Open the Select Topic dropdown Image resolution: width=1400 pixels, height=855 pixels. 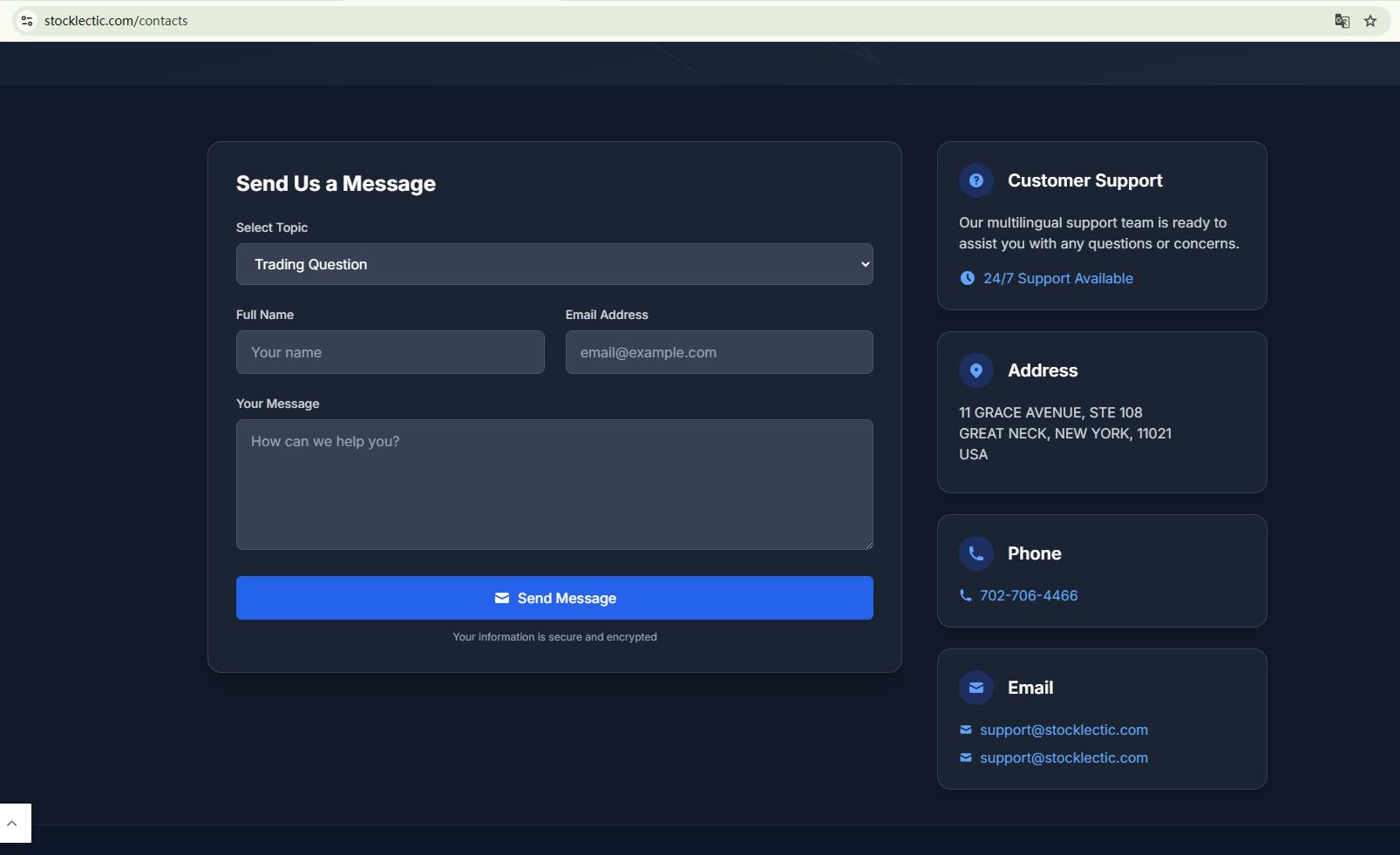click(x=554, y=264)
